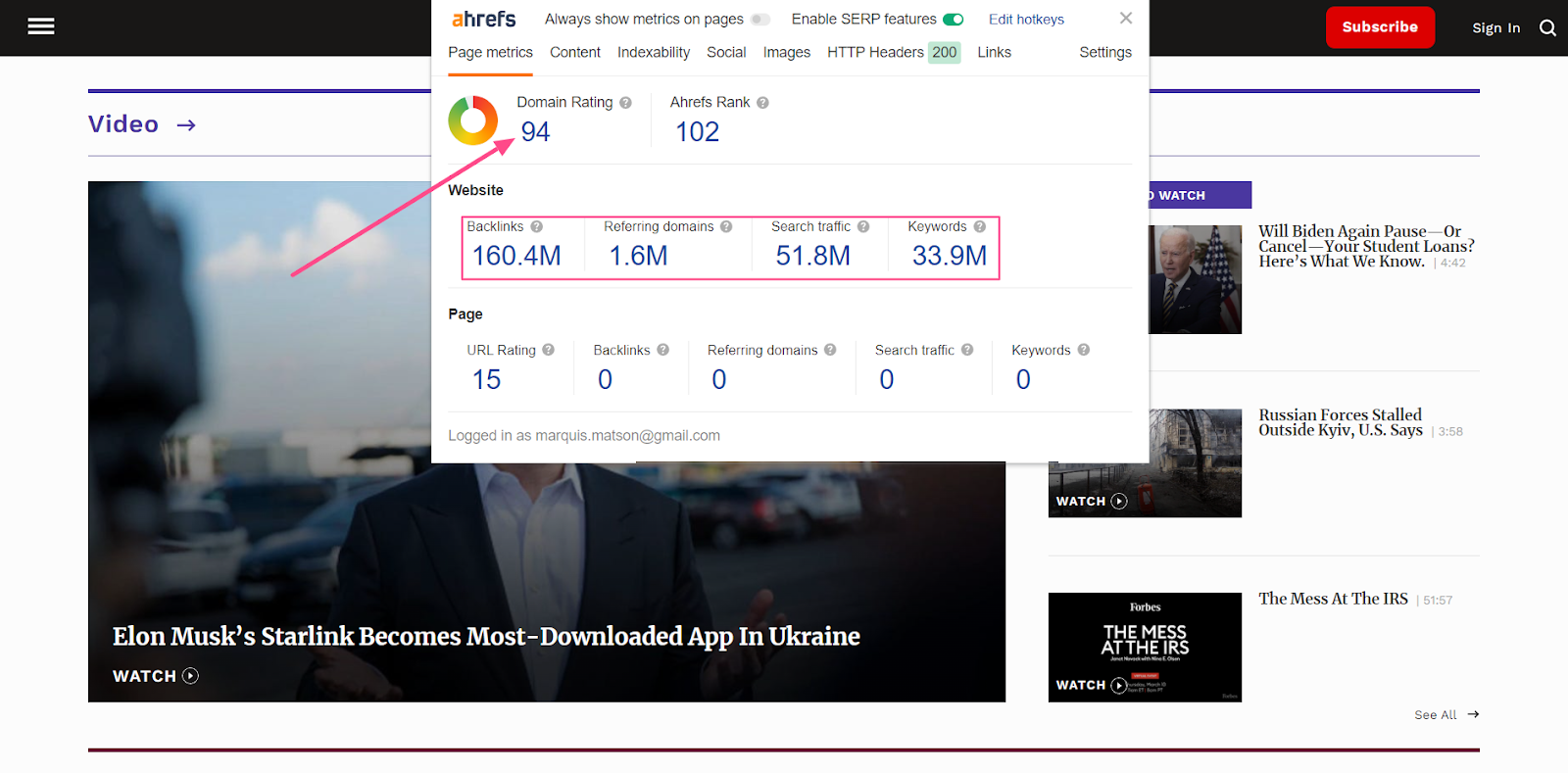Toggle Always show metrics on pages
1568x773 pixels.
[x=760, y=20]
